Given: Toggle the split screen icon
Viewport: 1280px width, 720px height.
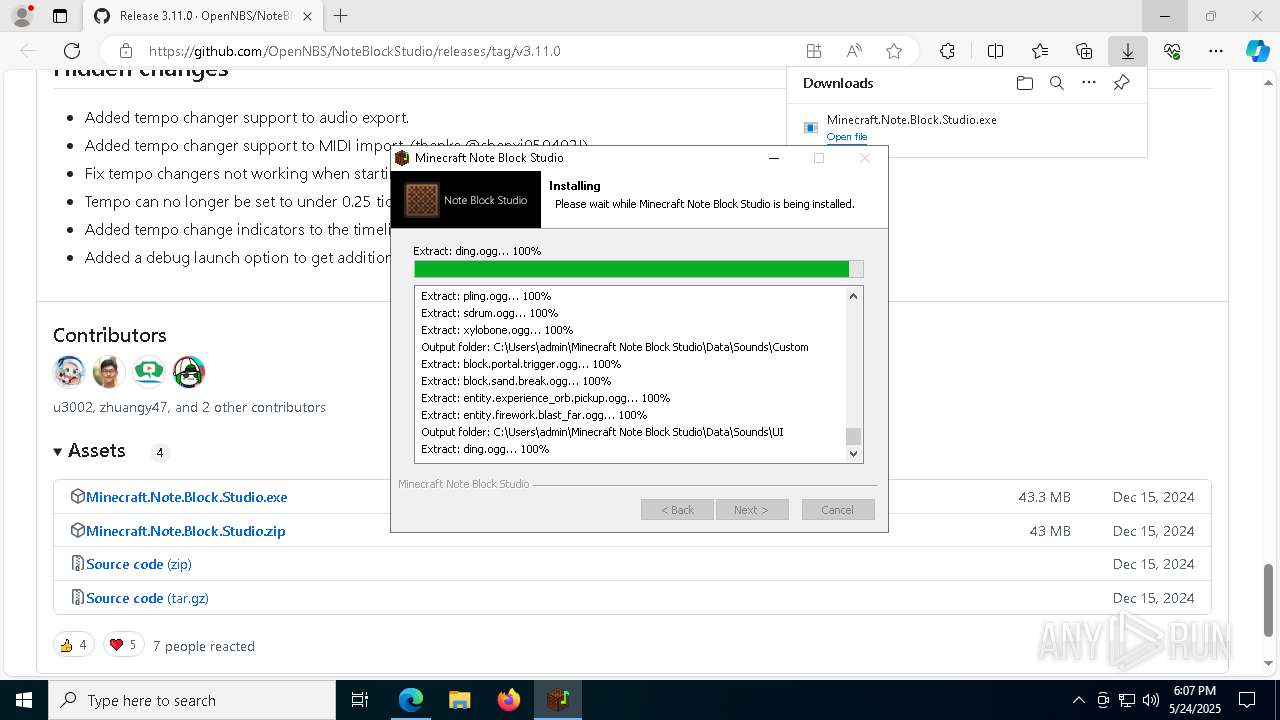Looking at the screenshot, I should tap(995, 51).
